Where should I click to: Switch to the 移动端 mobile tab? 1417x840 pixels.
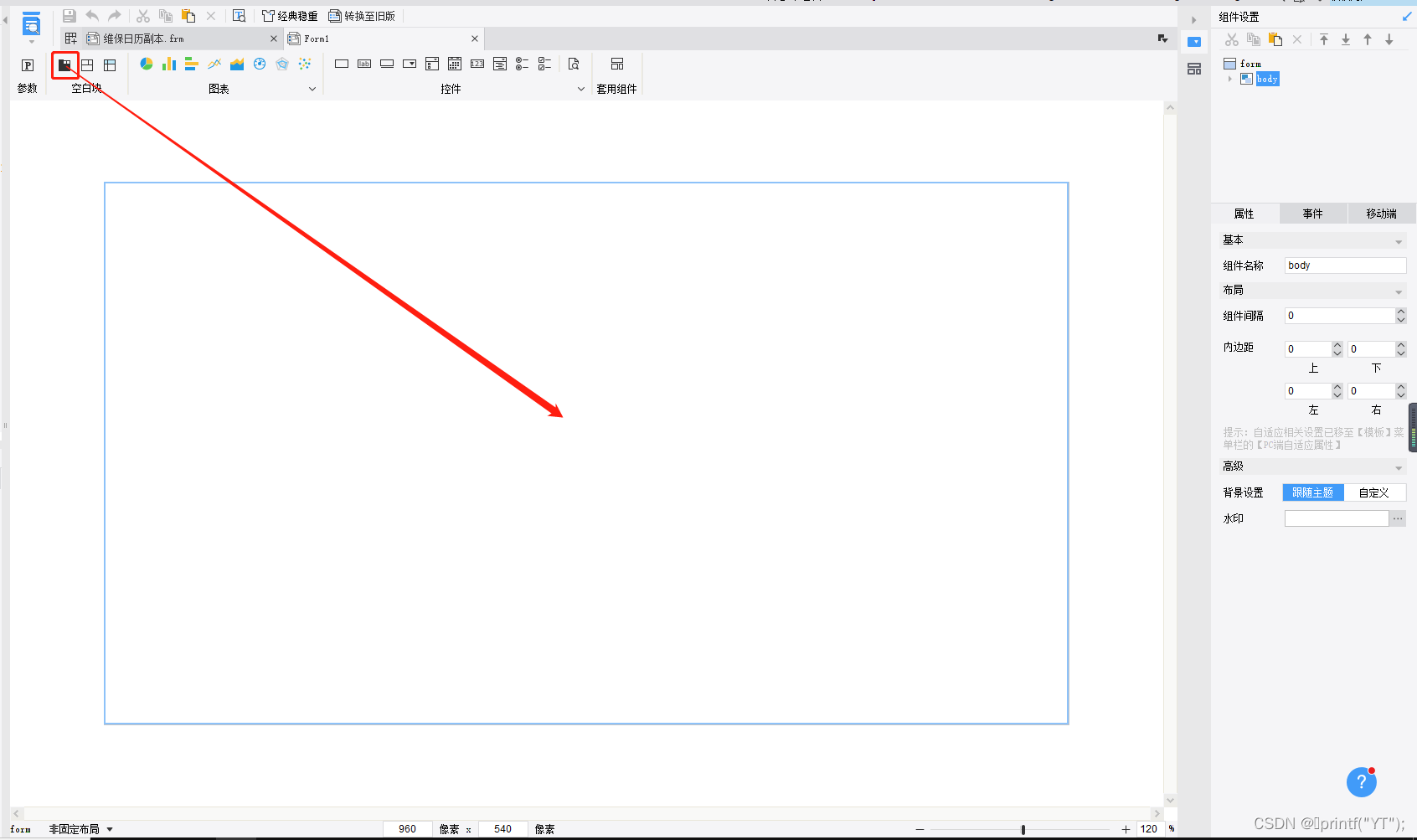[1382, 214]
